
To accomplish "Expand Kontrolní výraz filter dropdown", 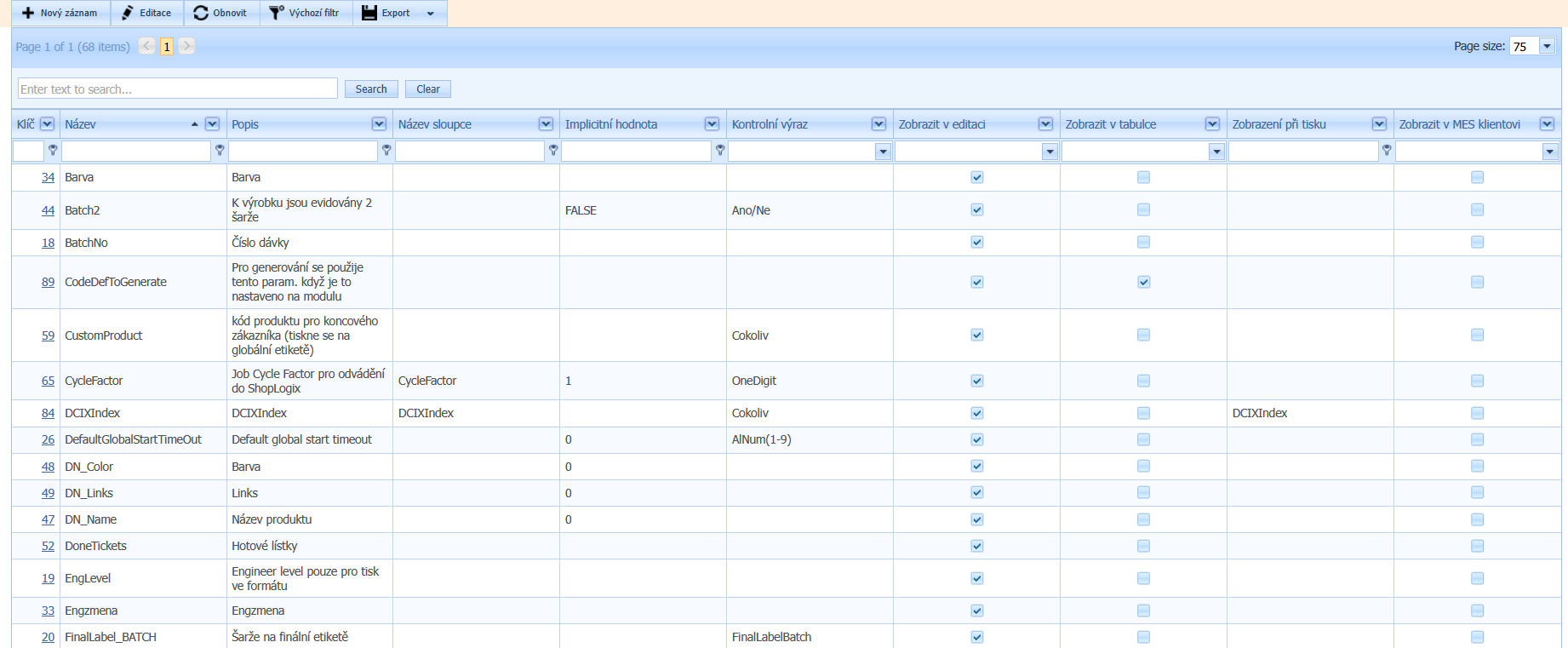I will [883, 152].
